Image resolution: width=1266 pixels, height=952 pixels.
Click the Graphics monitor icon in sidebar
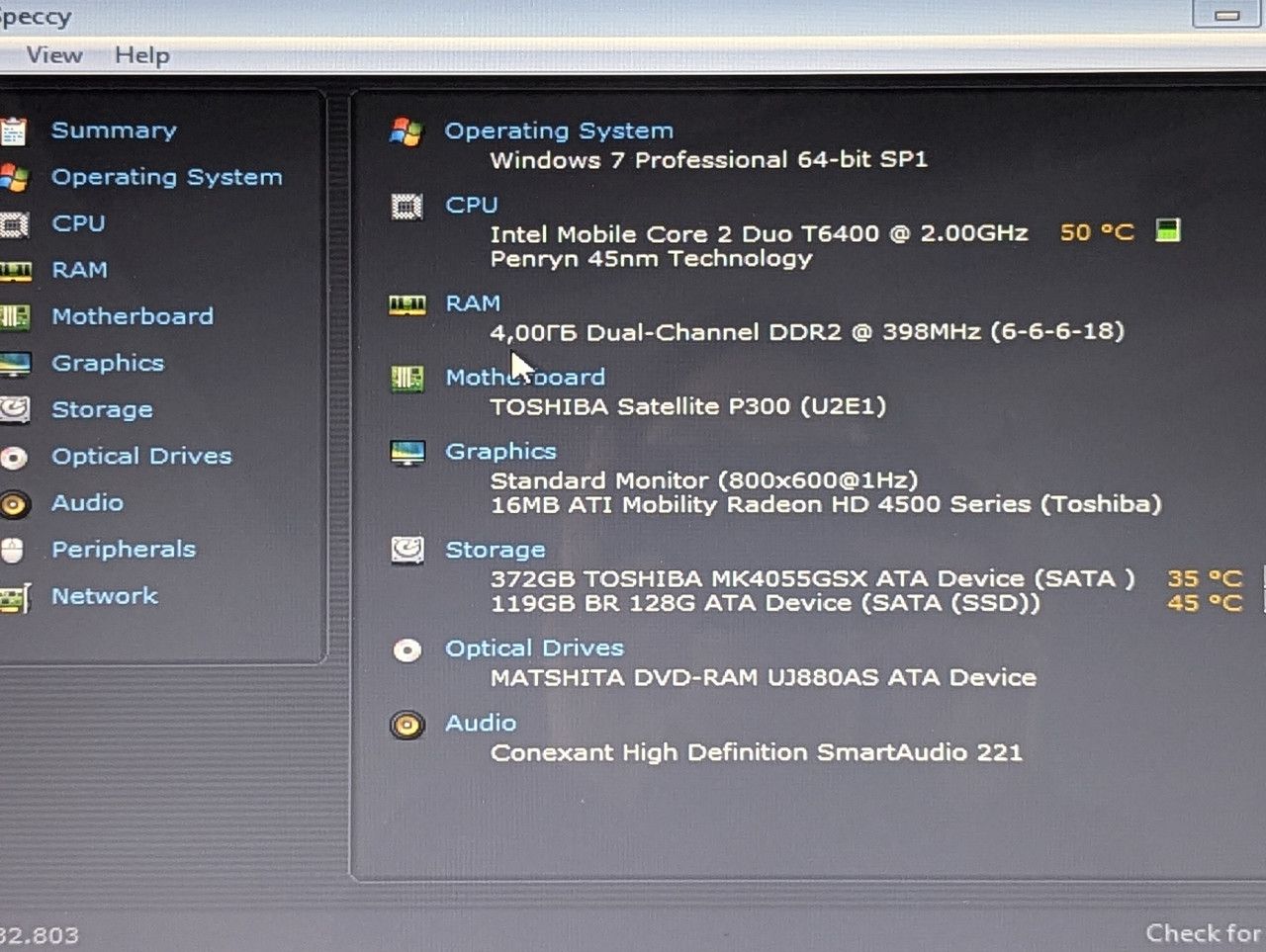point(15,364)
